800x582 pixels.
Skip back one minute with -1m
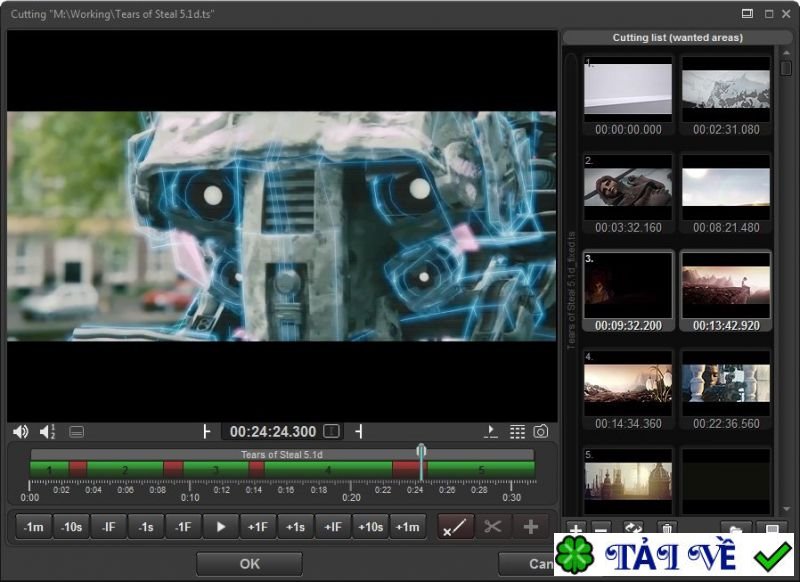click(34, 527)
